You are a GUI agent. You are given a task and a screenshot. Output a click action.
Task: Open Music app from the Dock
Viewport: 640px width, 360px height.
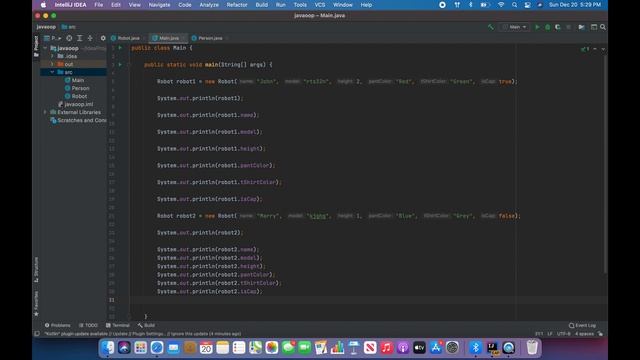tap(386, 347)
